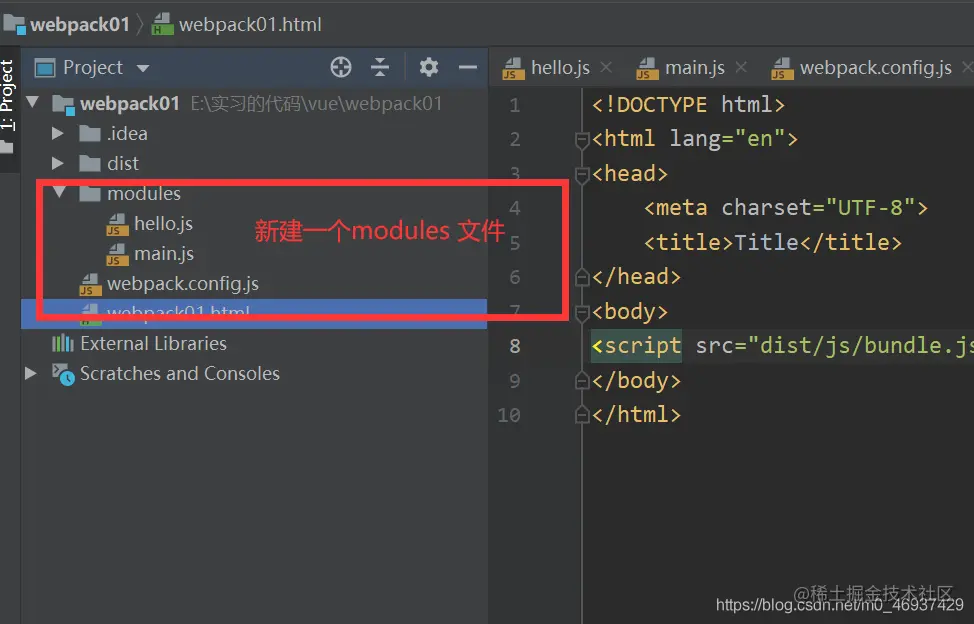Viewport: 974px width, 624px height.
Task: Click the locate/scroll-from-source crosshair icon
Action: click(x=340, y=67)
